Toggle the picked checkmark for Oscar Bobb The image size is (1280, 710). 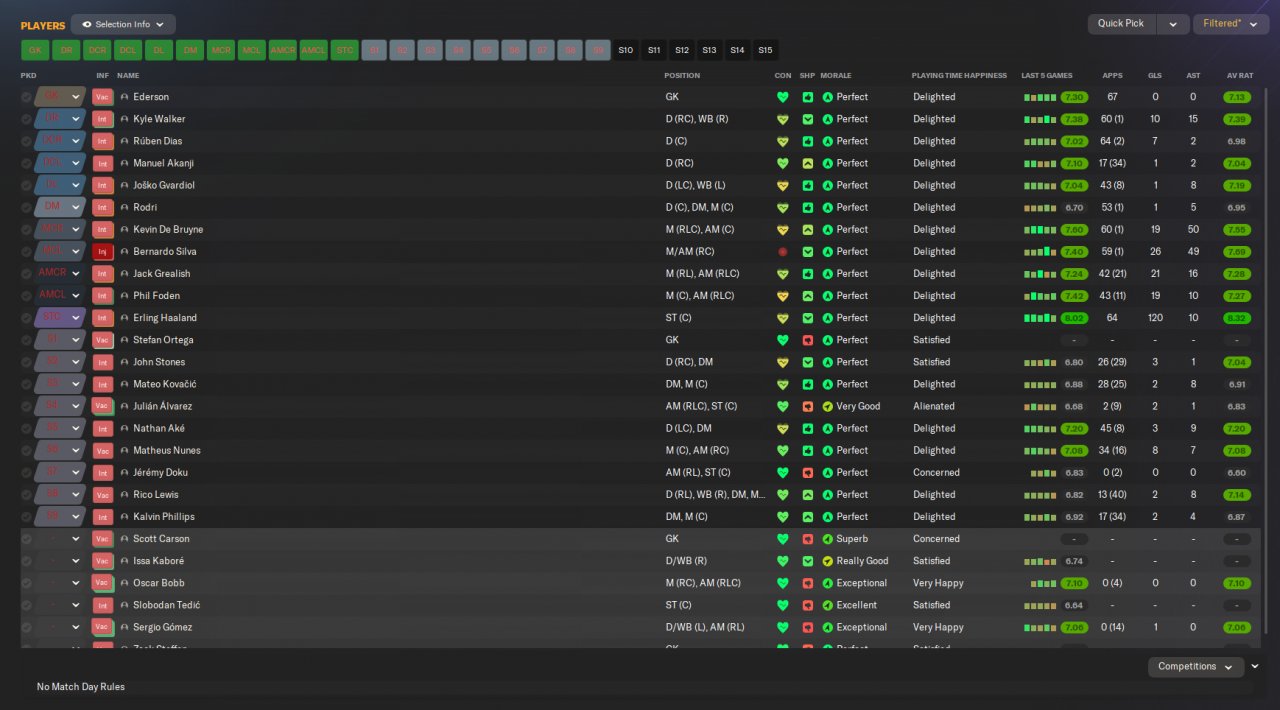click(26, 583)
